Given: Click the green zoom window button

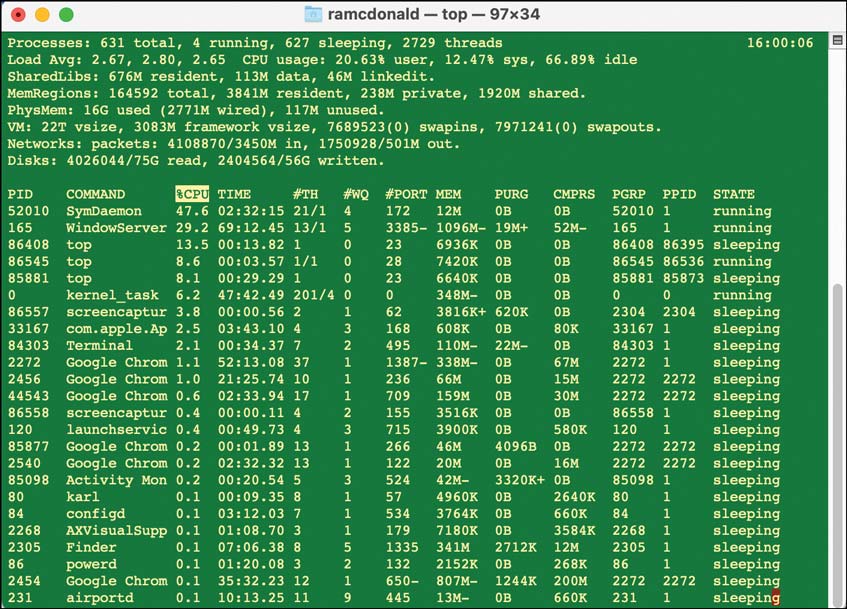Looking at the screenshot, I should [x=66, y=15].
